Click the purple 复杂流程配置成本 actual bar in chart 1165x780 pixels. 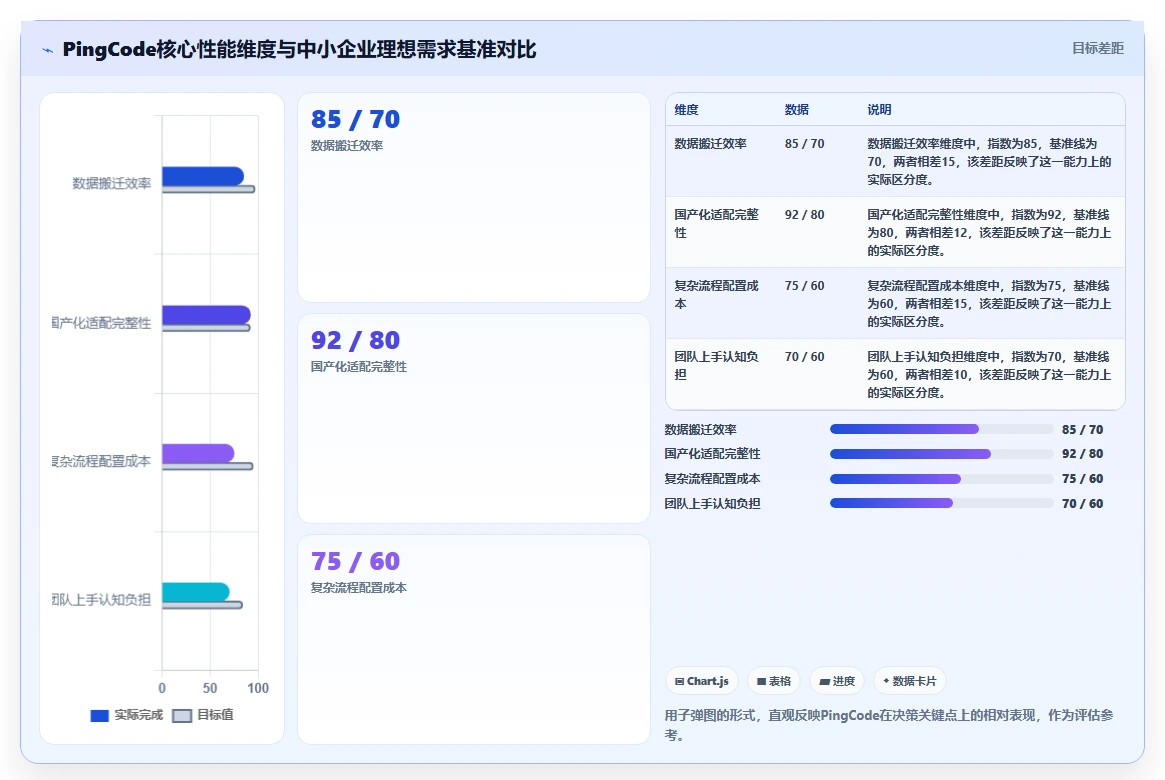pyautogui.click(x=198, y=453)
